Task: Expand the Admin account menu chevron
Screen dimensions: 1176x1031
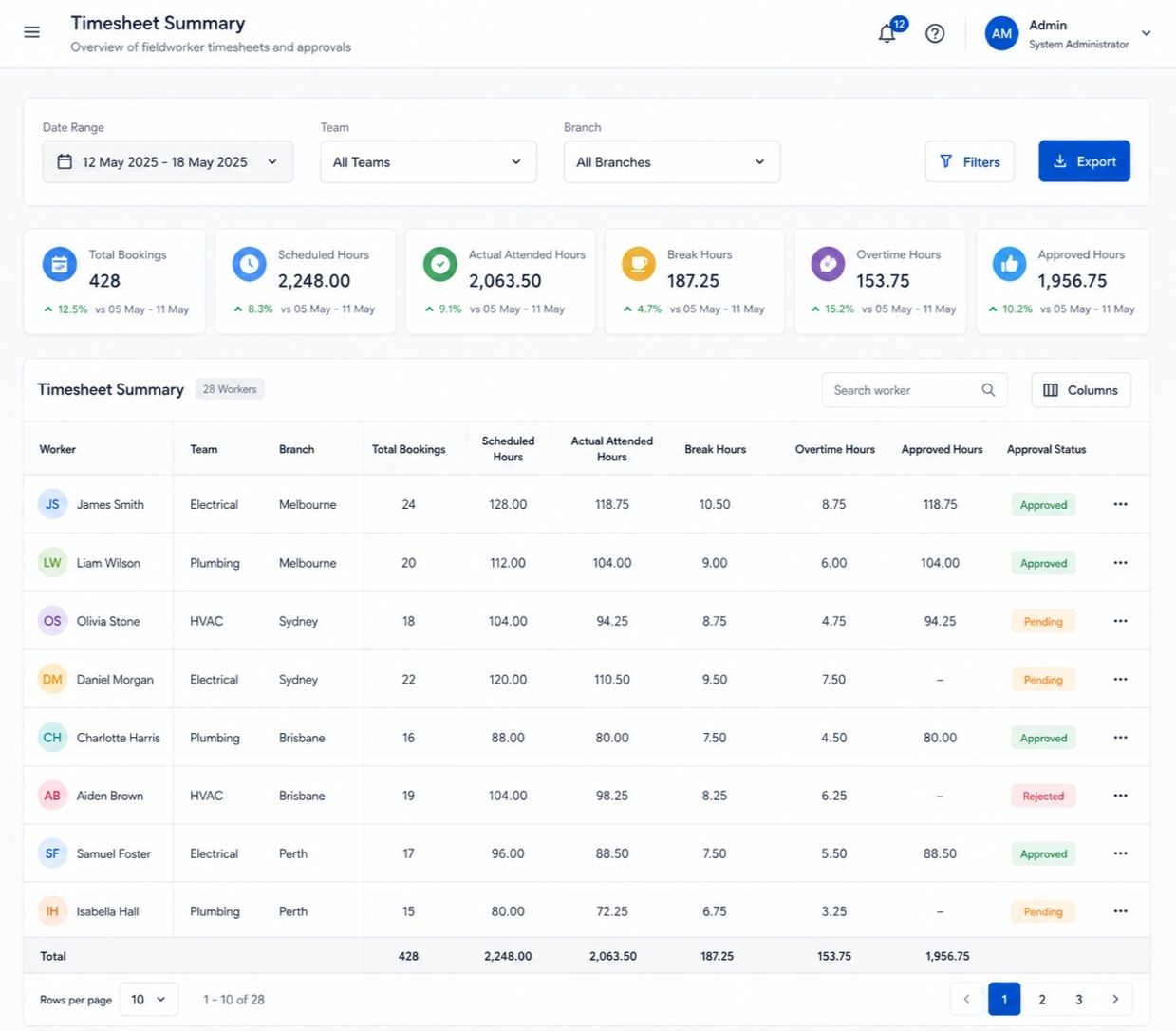Action: coord(1146,33)
